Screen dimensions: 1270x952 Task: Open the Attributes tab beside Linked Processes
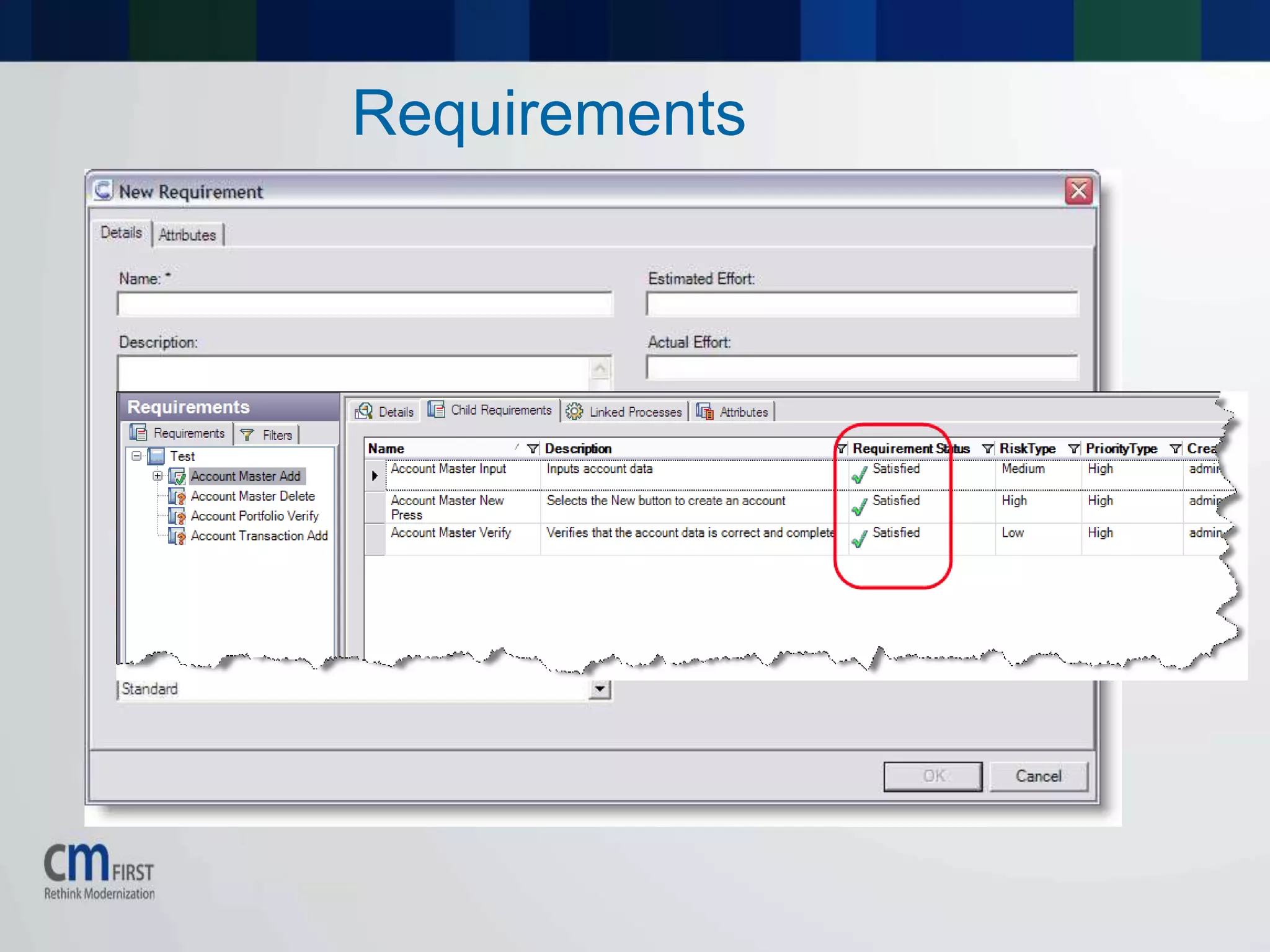[x=732, y=412]
